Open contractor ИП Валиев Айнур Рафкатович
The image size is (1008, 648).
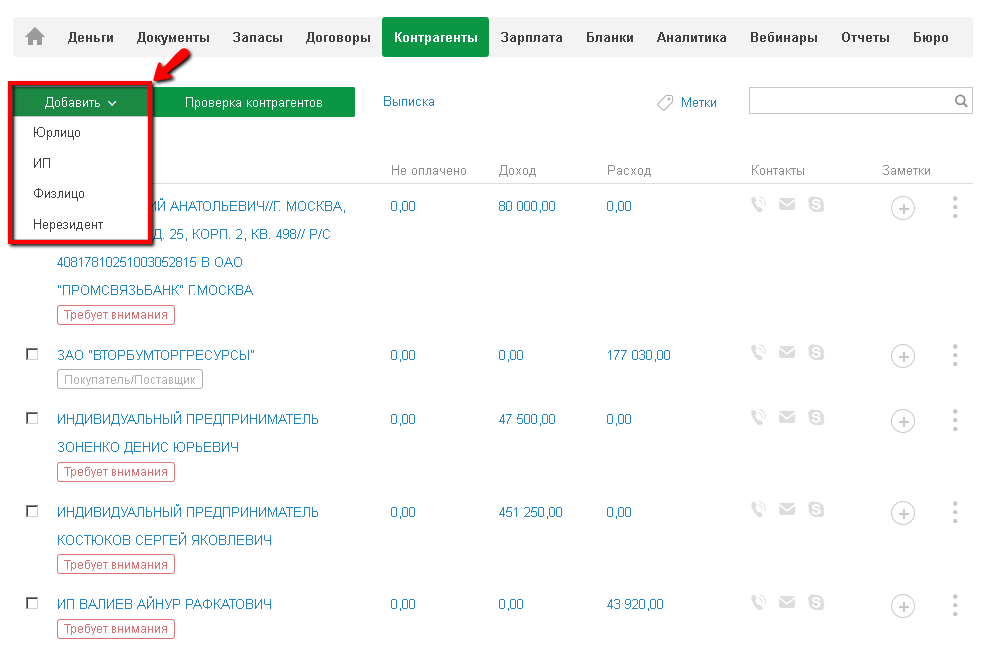tap(164, 604)
